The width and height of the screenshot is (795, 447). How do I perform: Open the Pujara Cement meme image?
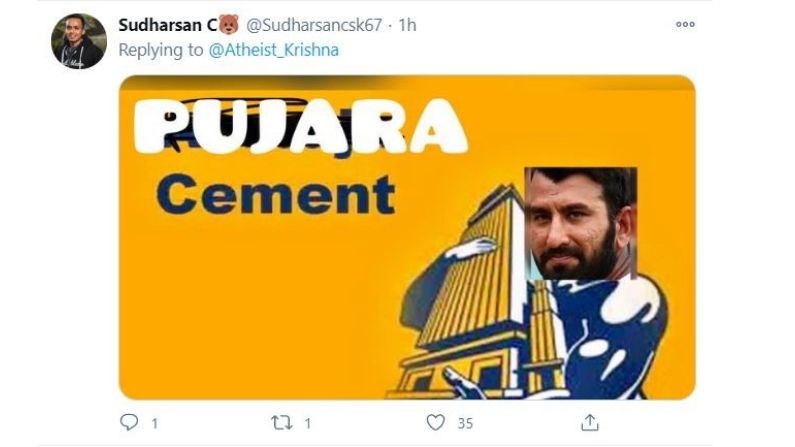[x=407, y=237]
